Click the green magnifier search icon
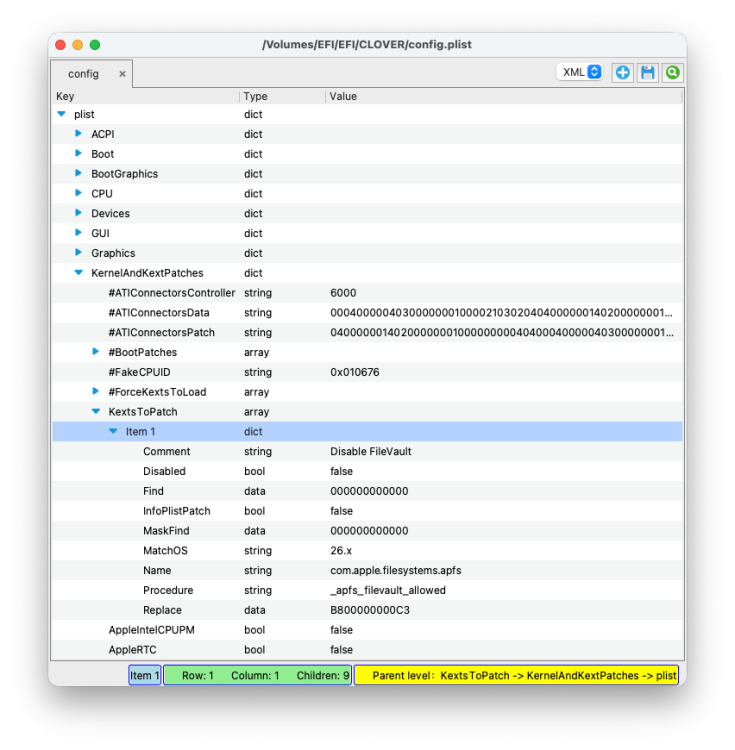This screenshot has width=735, height=750. 673,73
